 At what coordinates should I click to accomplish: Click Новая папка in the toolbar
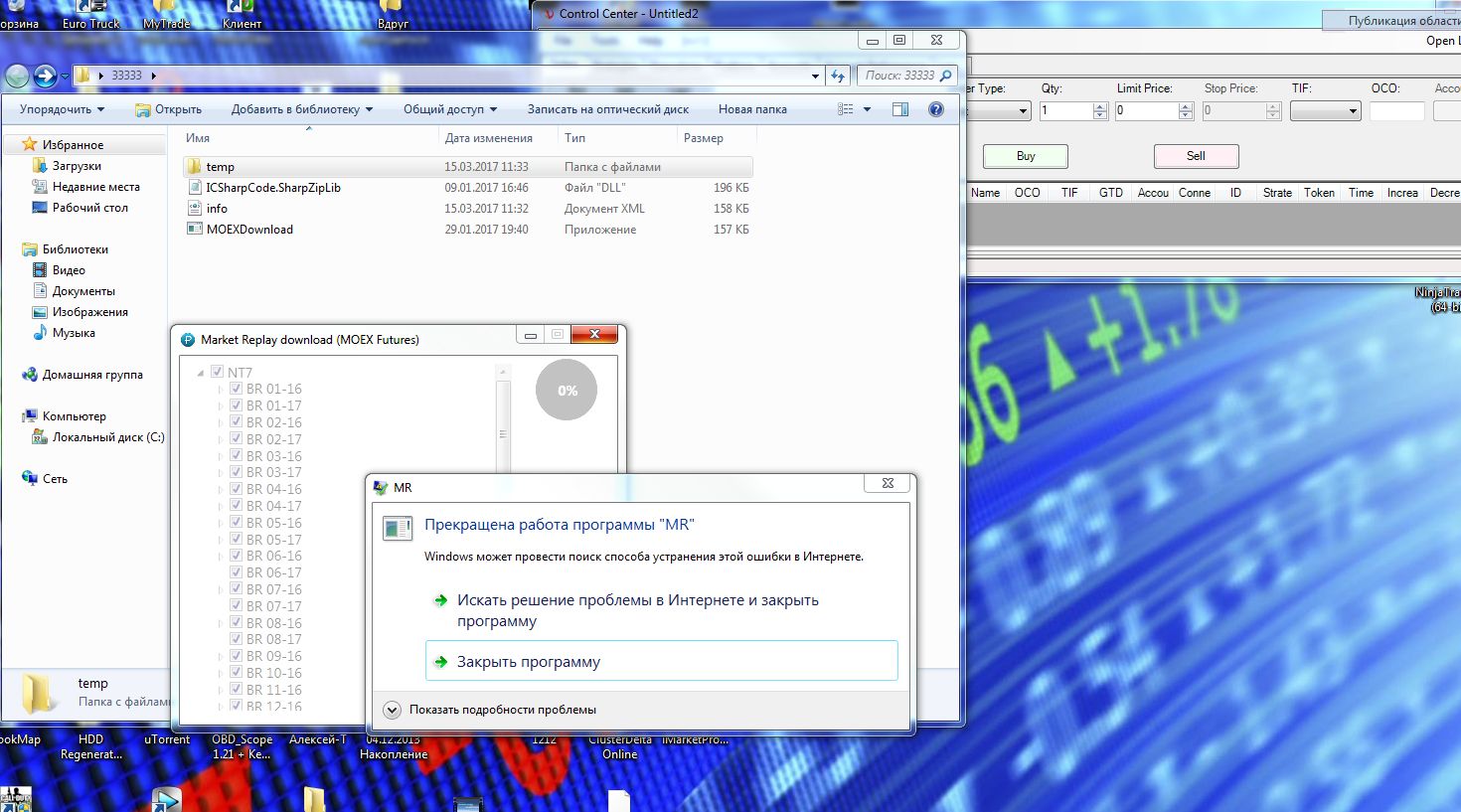coord(752,109)
